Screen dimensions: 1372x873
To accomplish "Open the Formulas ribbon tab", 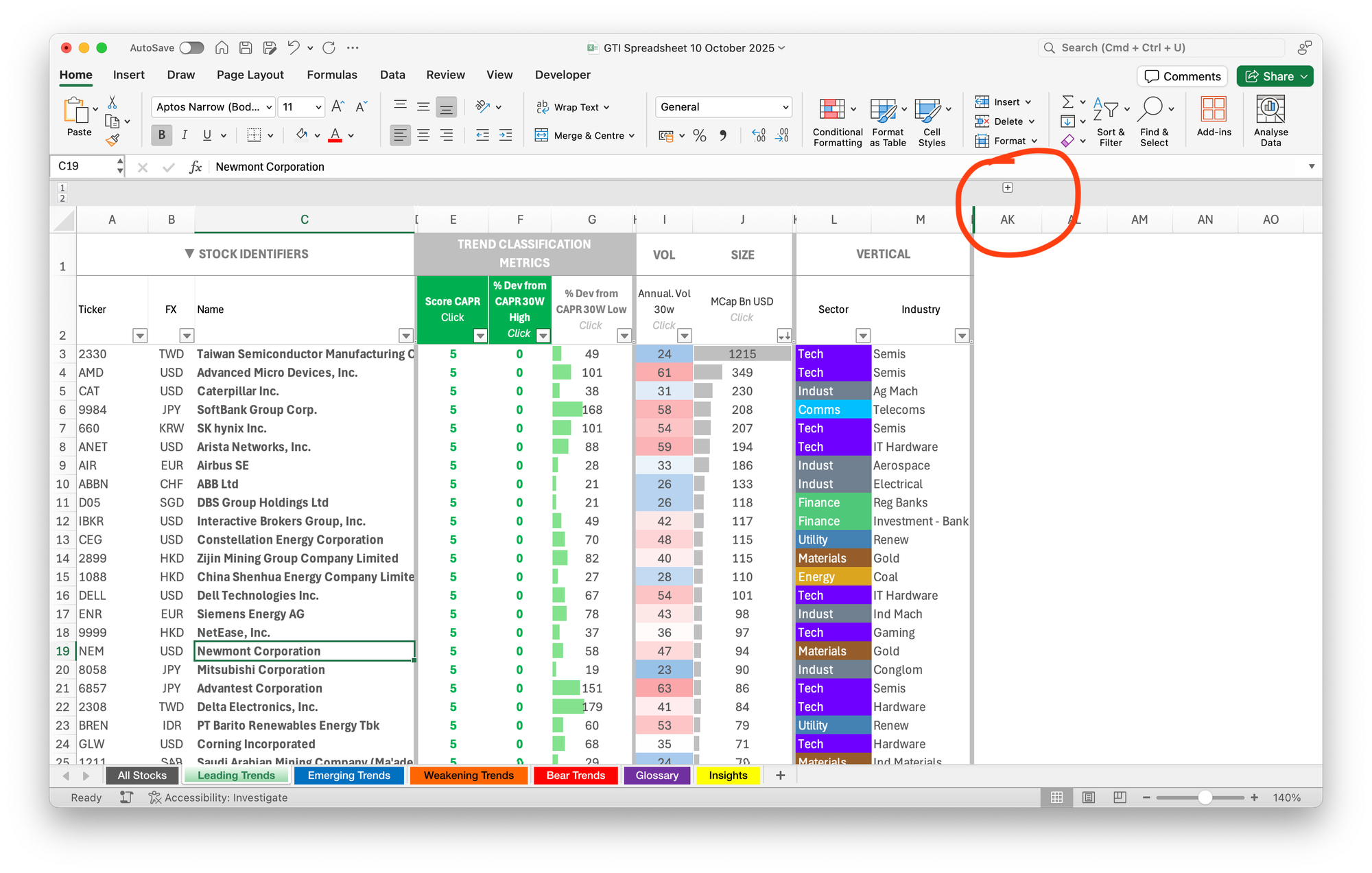I will 332,75.
